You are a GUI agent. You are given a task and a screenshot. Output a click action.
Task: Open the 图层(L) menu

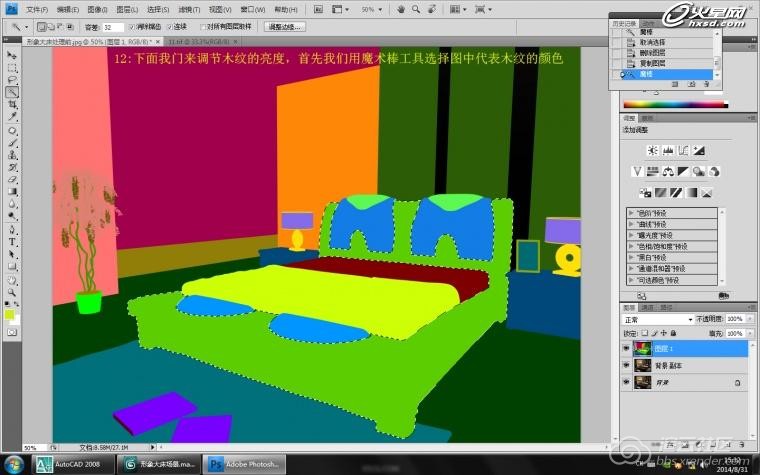click(x=127, y=9)
